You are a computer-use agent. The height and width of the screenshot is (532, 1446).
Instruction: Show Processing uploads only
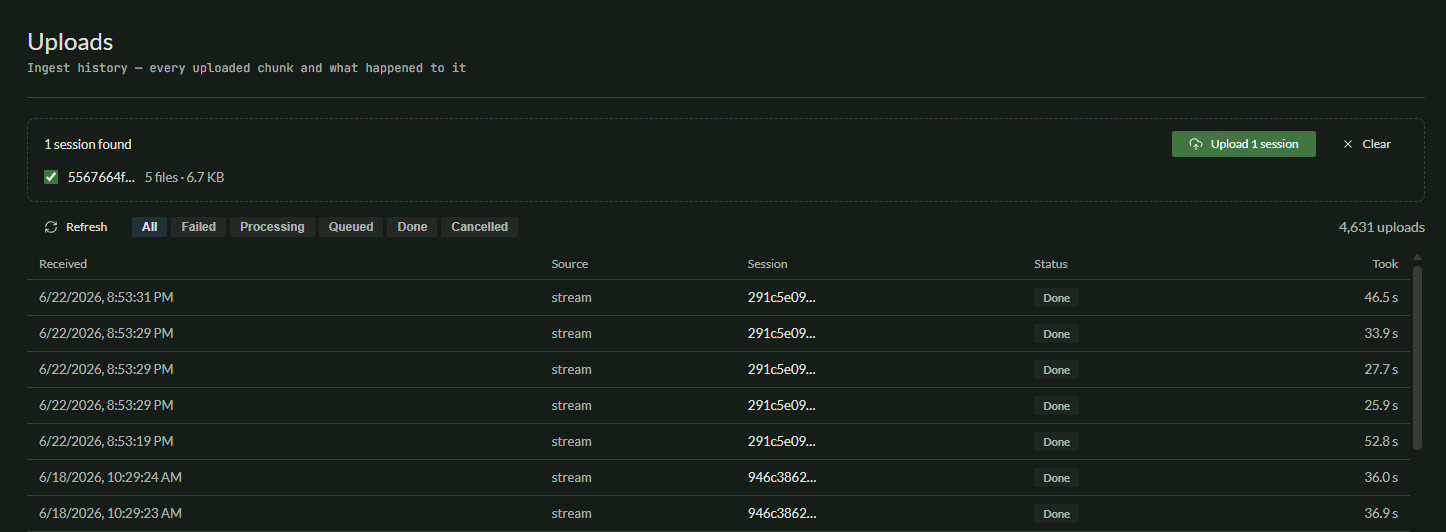(272, 227)
